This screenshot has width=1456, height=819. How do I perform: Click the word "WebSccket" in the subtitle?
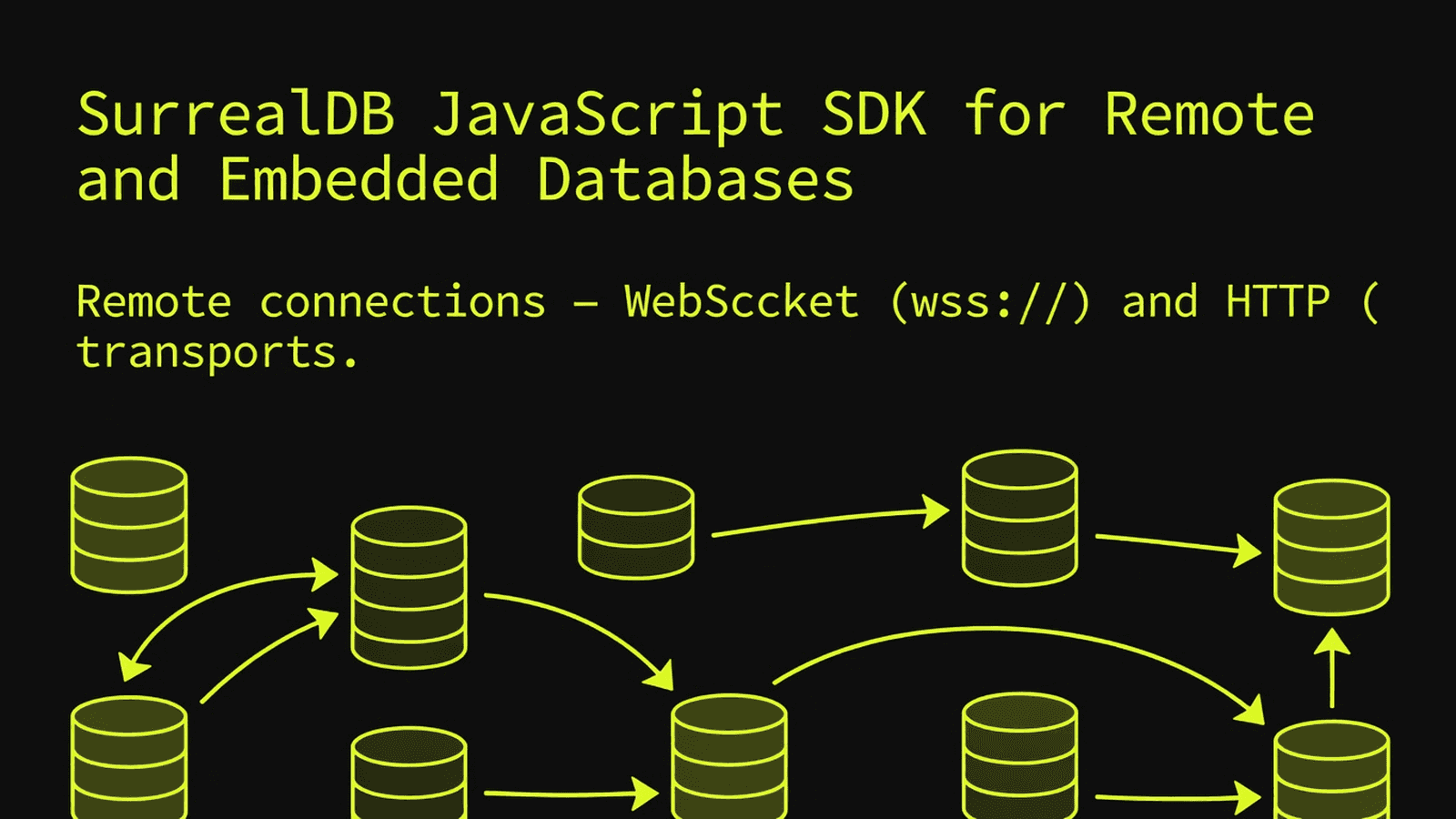coord(742,301)
